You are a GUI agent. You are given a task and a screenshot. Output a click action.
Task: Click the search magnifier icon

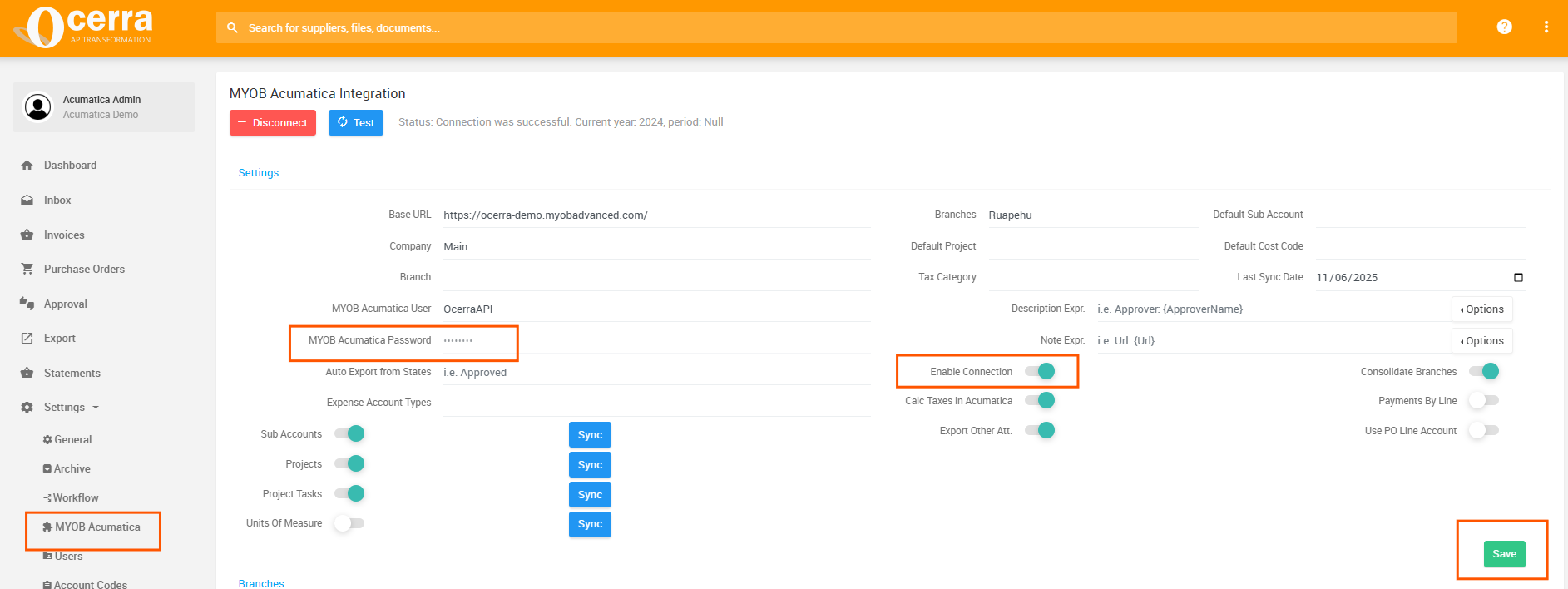point(233,27)
